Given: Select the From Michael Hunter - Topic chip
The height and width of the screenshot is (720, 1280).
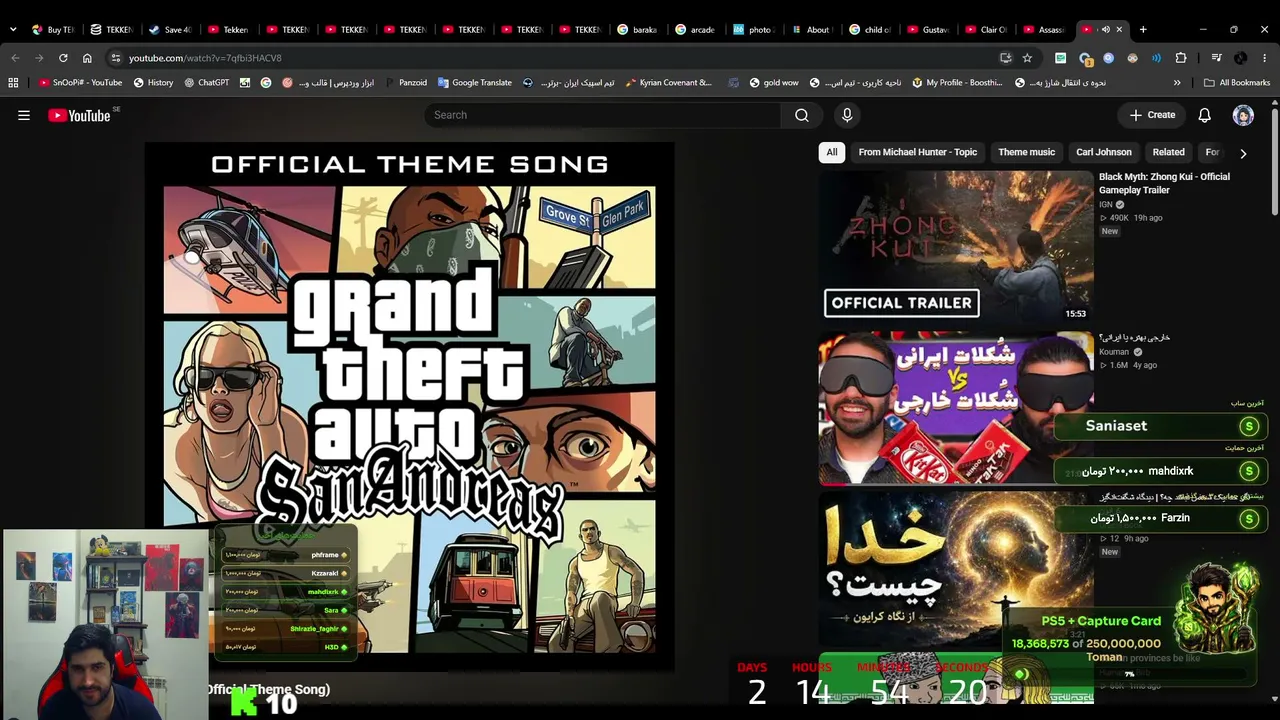Looking at the screenshot, I should click(x=918, y=152).
